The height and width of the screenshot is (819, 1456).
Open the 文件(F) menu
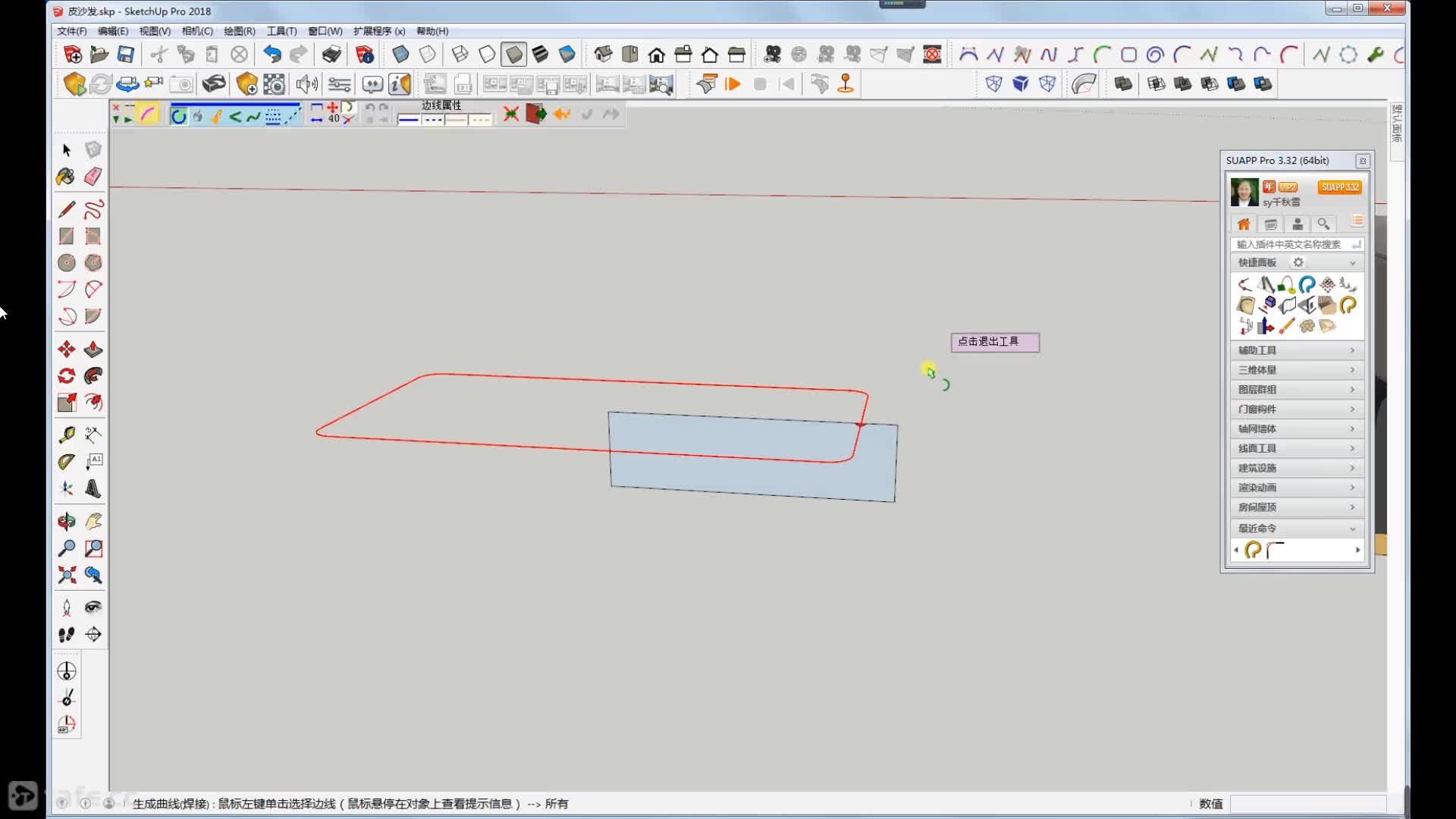click(x=72, y=31)
